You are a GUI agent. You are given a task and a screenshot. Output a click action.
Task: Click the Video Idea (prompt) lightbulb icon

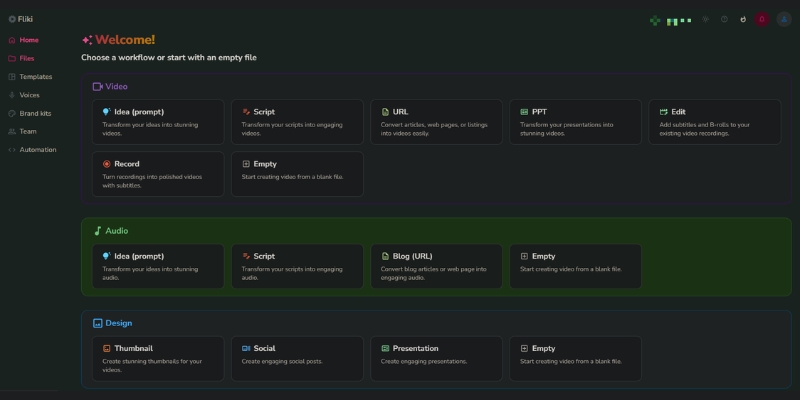(106, 112)
